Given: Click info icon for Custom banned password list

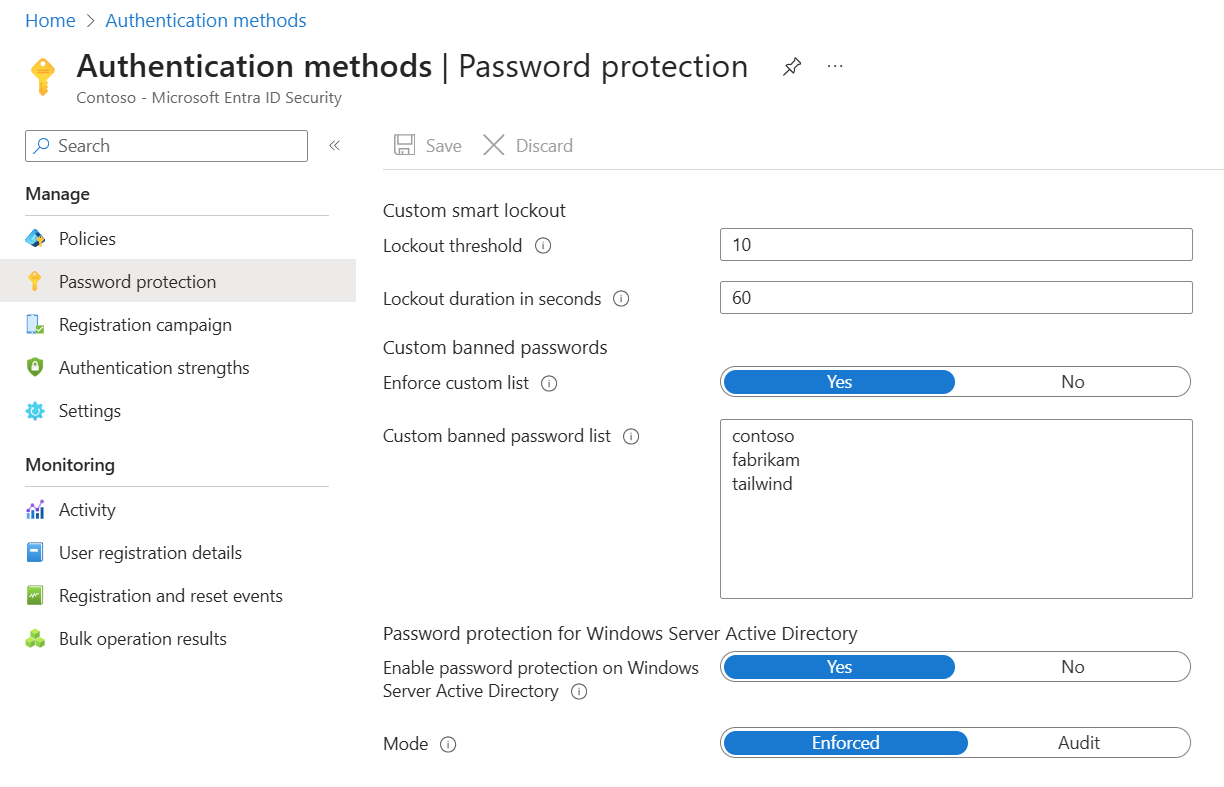Looking at the screenshot, I should point(631,437).
